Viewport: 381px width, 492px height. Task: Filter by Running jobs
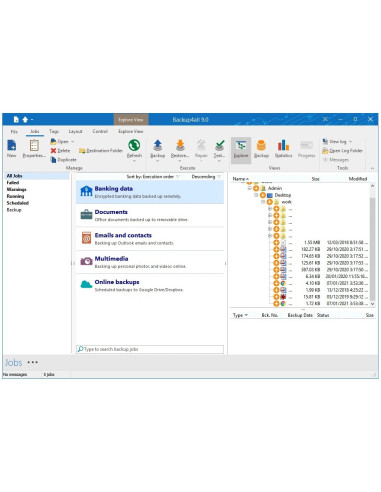(x=15, y=196)
